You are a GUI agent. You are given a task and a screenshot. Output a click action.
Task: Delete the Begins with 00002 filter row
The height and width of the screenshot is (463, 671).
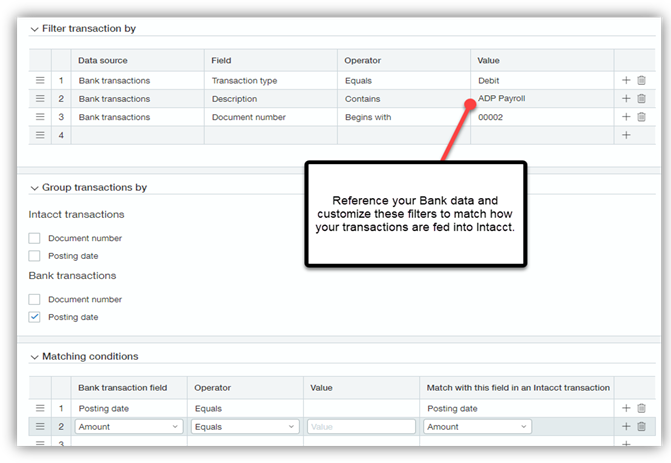click(641, 117)
